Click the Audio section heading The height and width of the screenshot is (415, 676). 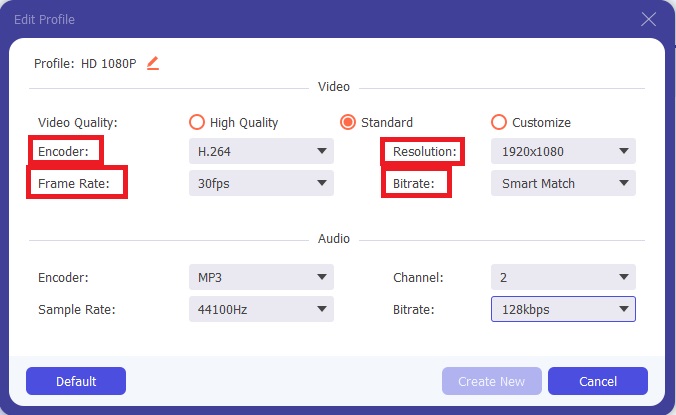[334, 238]
